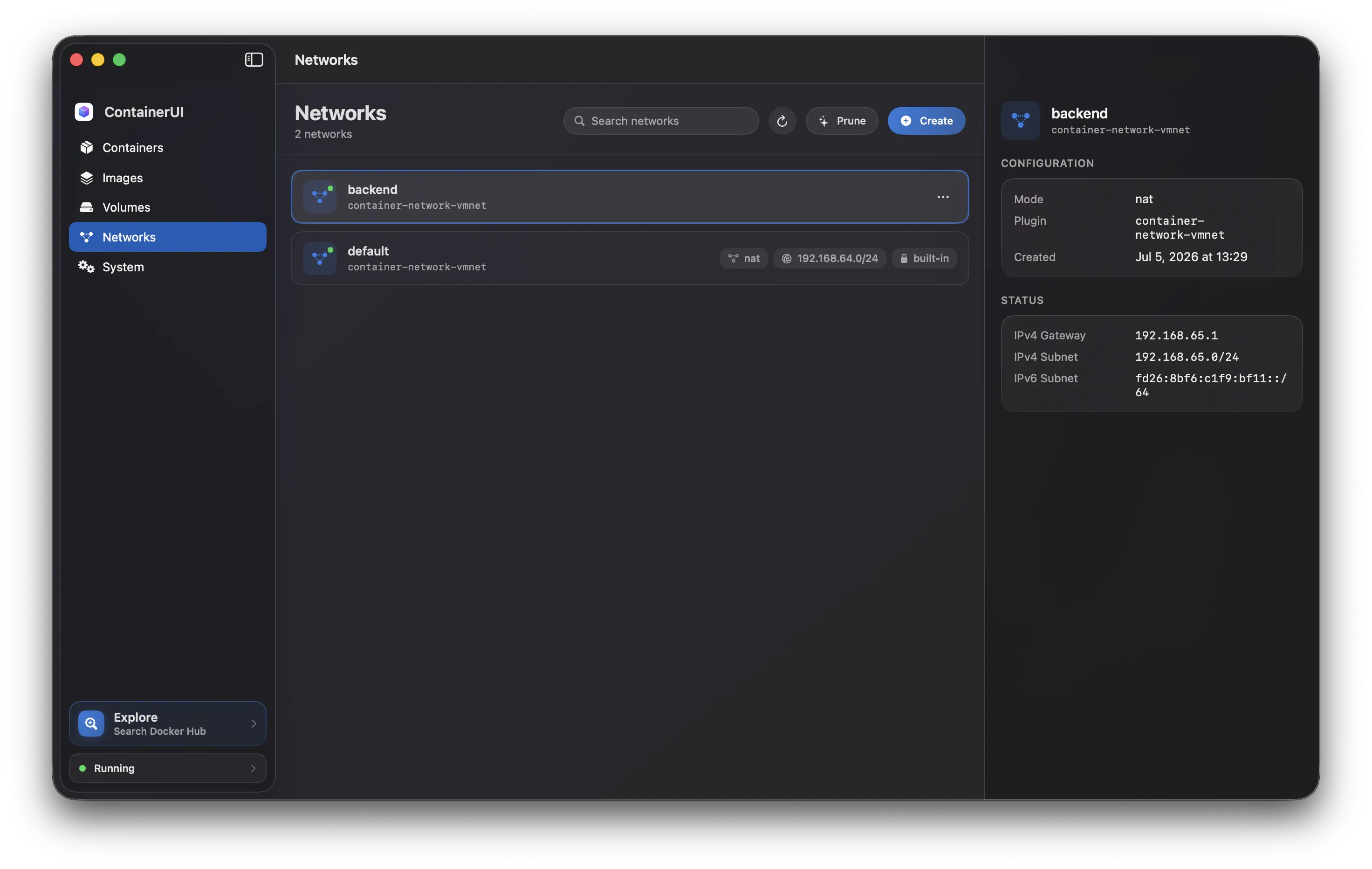
Task: Open the Volumes section
Action: point(167,207)
